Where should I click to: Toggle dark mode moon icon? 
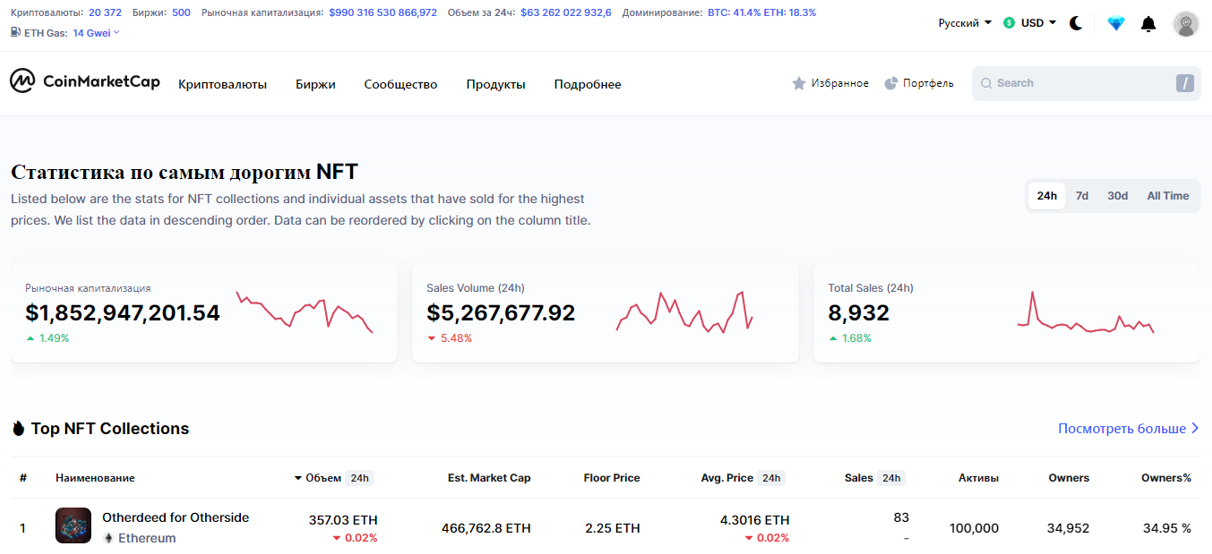pos(1076,23)
